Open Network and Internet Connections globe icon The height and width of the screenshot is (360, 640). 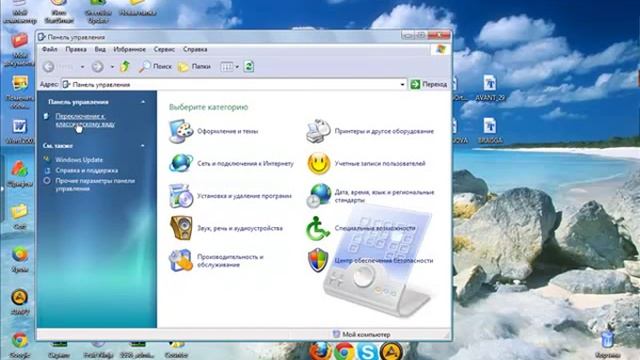[181, 163]
